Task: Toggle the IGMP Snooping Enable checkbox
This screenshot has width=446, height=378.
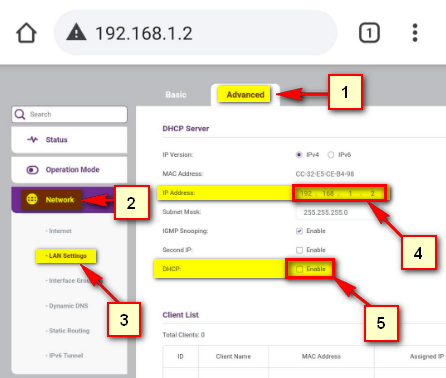Action: coord(299,231)
